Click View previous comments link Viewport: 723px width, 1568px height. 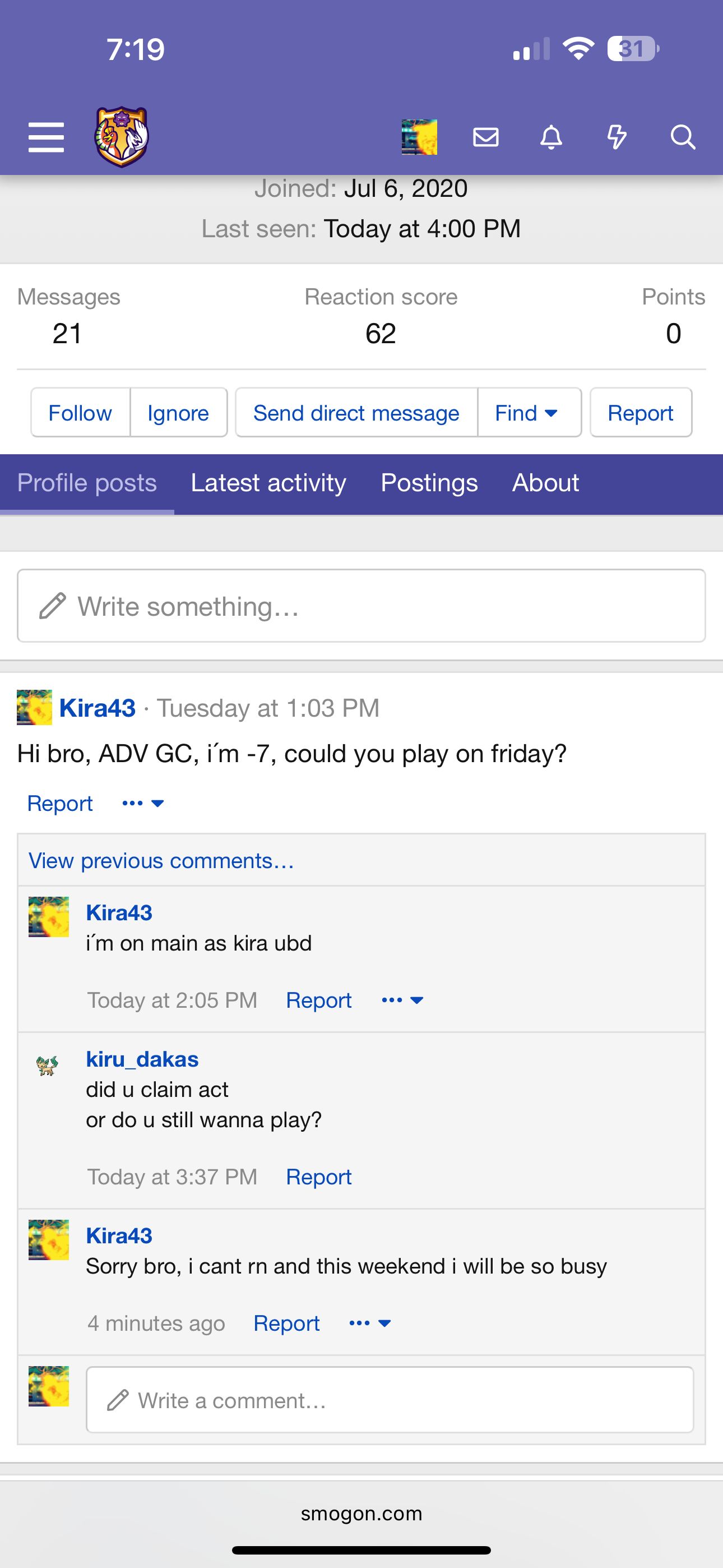tap(161, 861)
